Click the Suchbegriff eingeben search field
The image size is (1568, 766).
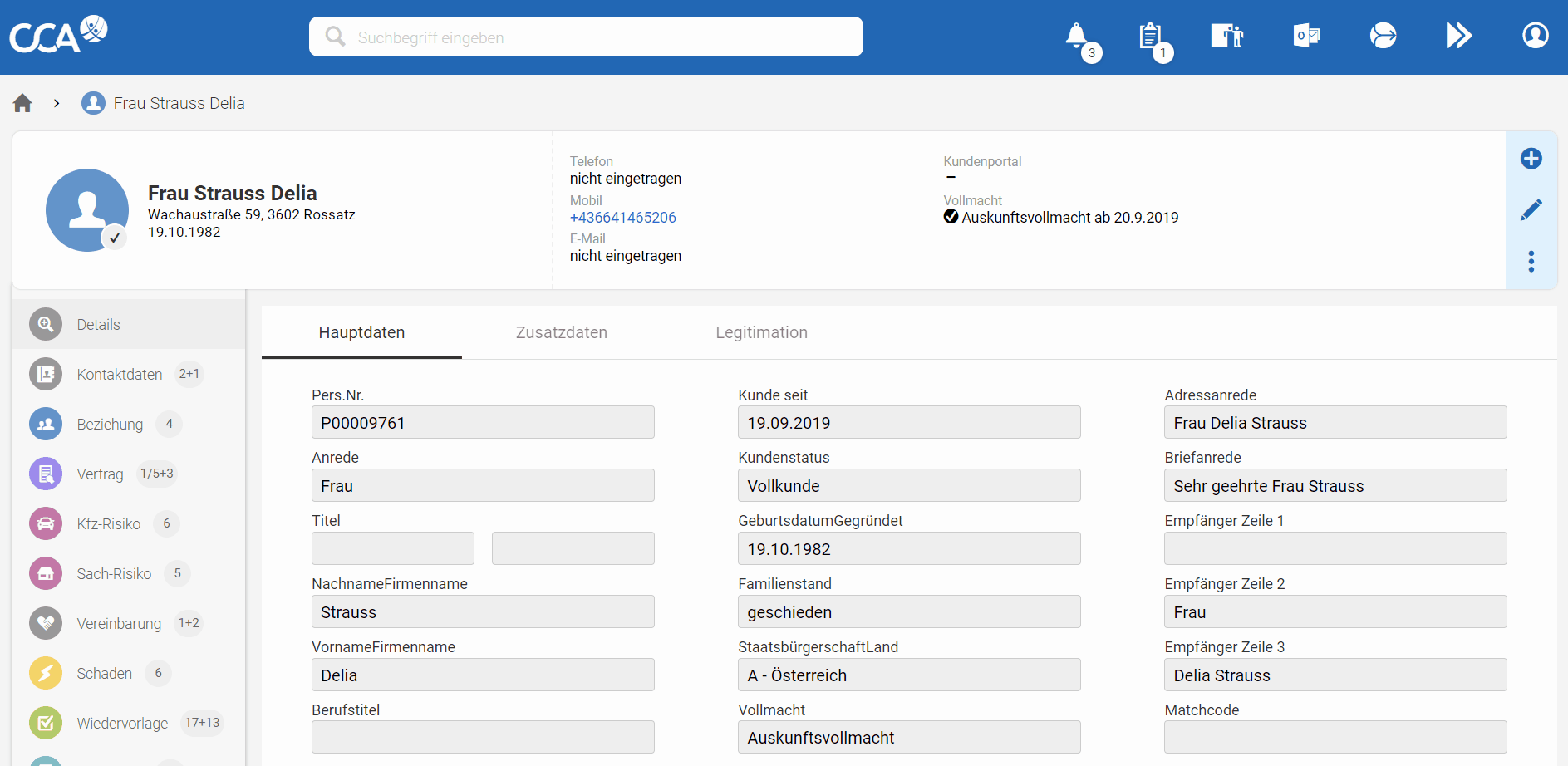click(x=586, y=37)
